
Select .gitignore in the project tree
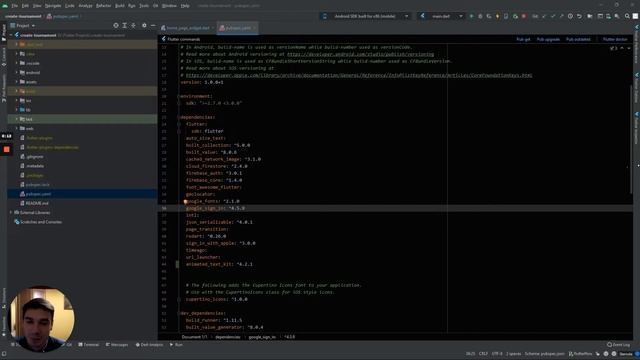pyautogui.click(x=35, y=156)
